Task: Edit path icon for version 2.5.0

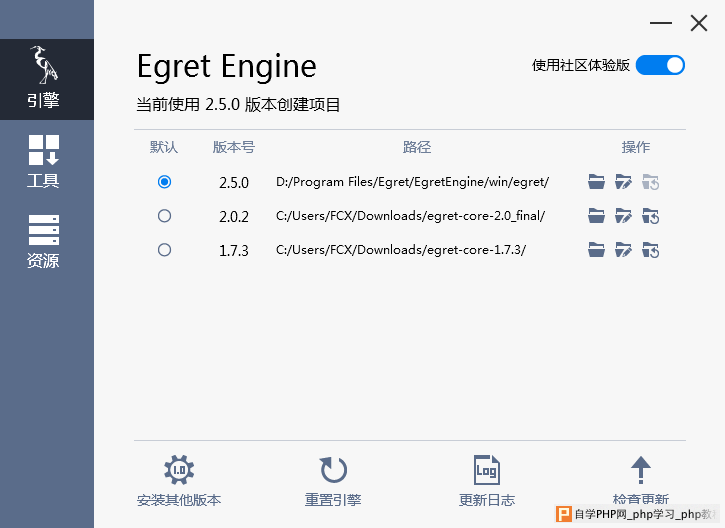Action: pyautogui.click(x=623, y=182)
